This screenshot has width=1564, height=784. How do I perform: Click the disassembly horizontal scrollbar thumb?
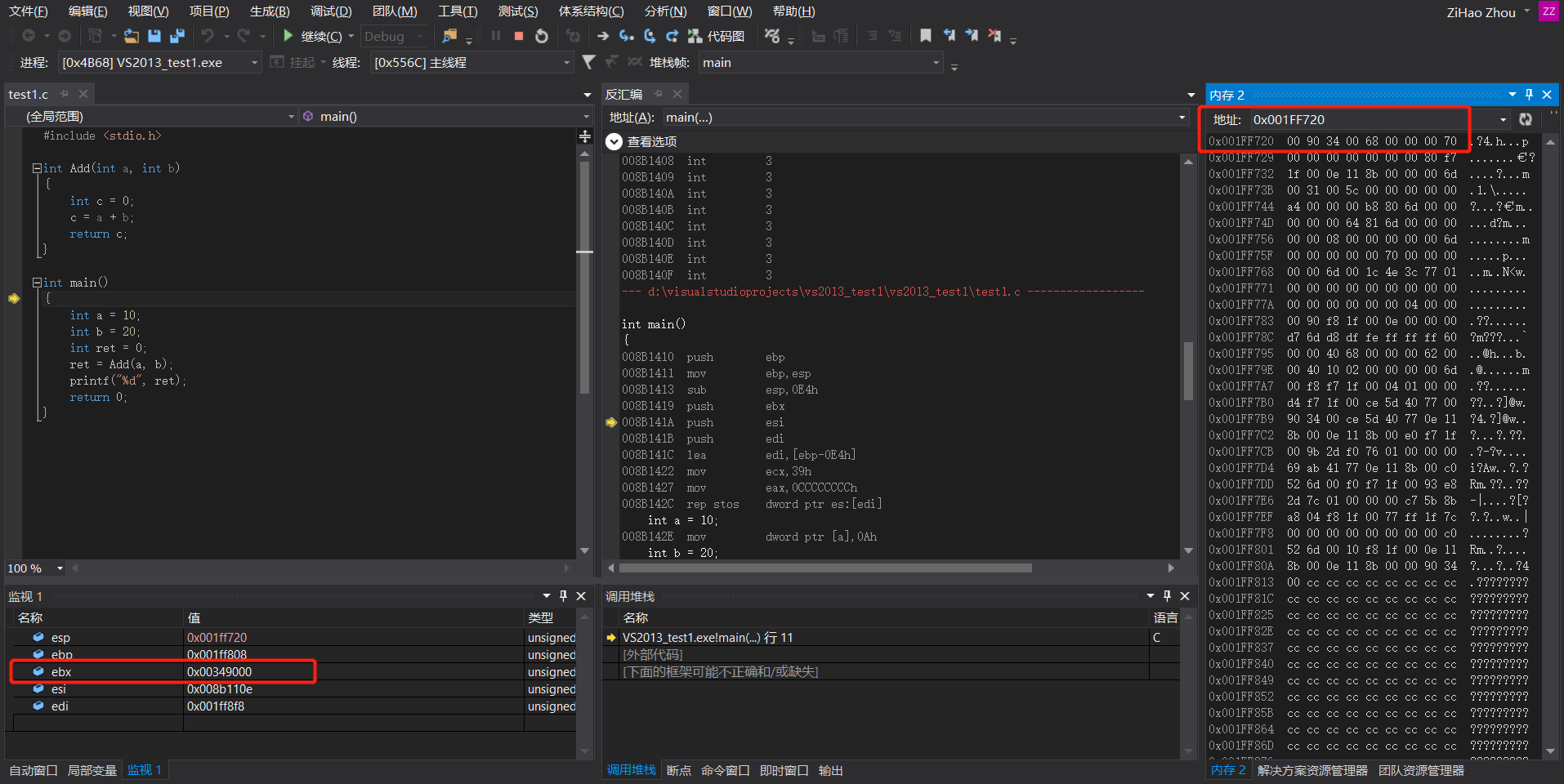pos(825,568)
